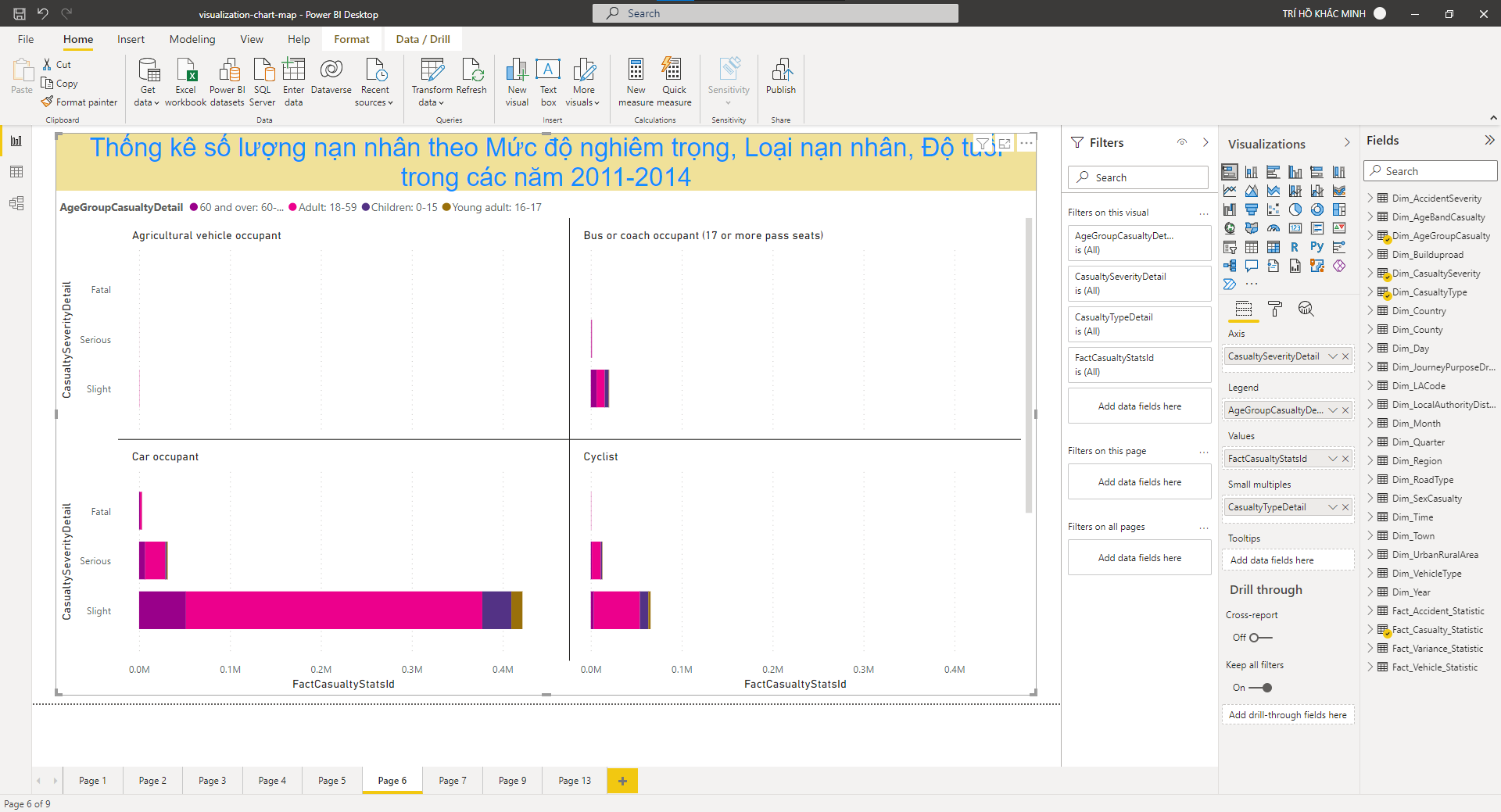1501x812 pixels.
Task: Click Add data fields here under Filters on this page
Action: 1139,482
